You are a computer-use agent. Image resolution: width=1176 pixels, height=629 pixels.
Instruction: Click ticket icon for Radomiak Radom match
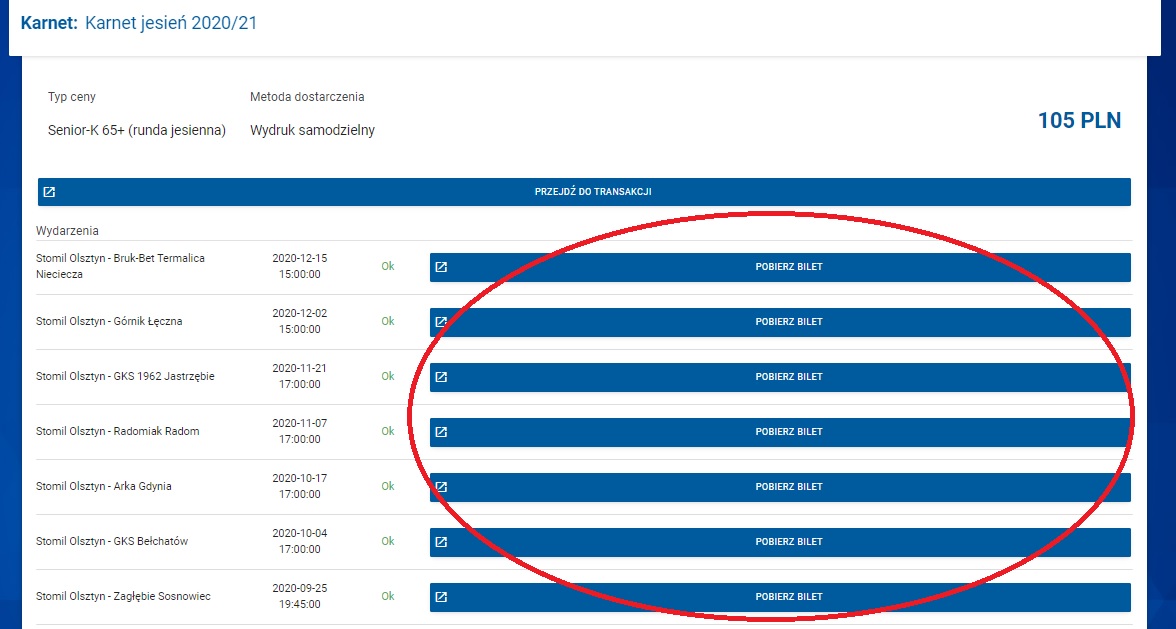(441, 432)
